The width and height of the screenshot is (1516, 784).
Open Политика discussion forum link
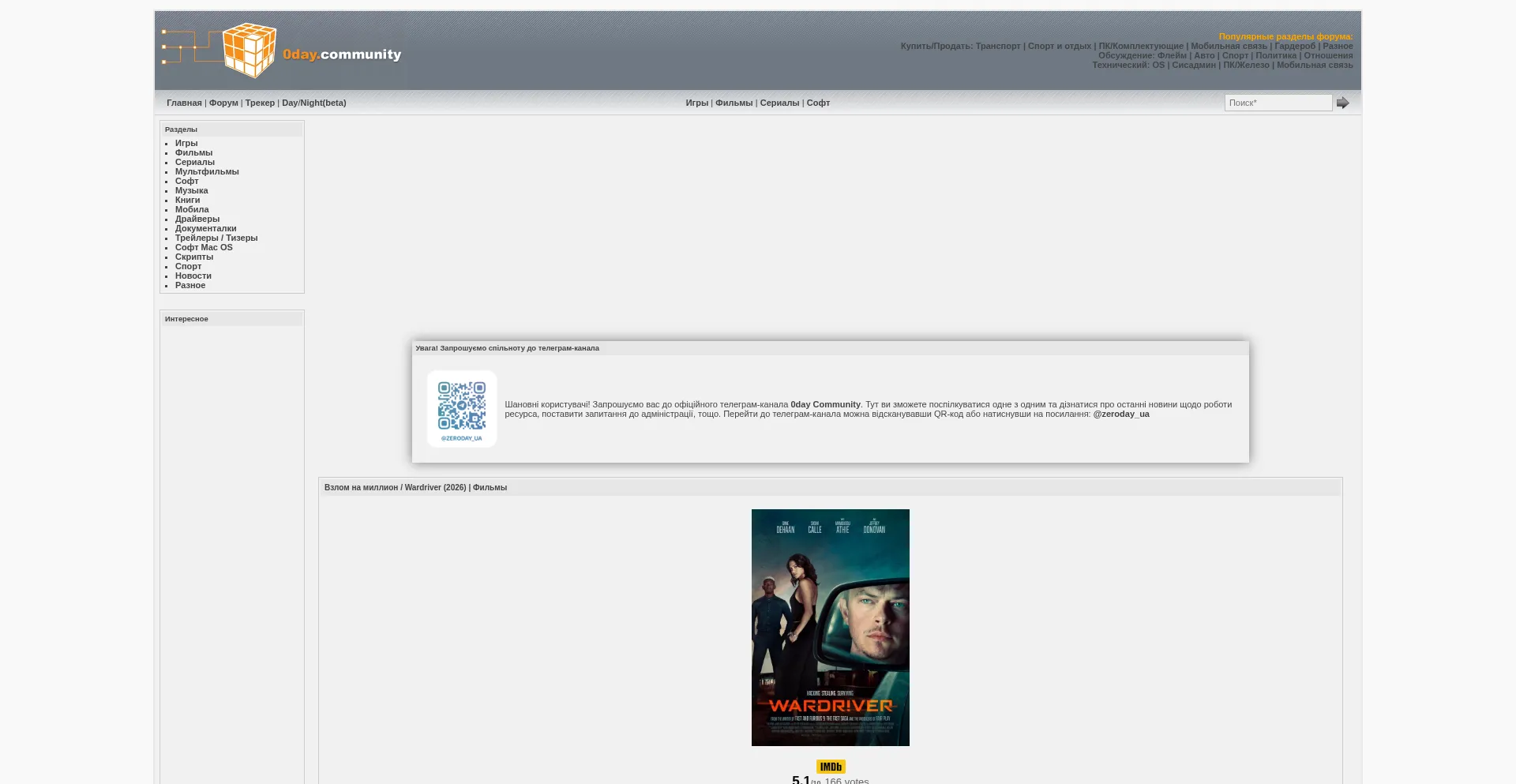(x=1276, y=55)
